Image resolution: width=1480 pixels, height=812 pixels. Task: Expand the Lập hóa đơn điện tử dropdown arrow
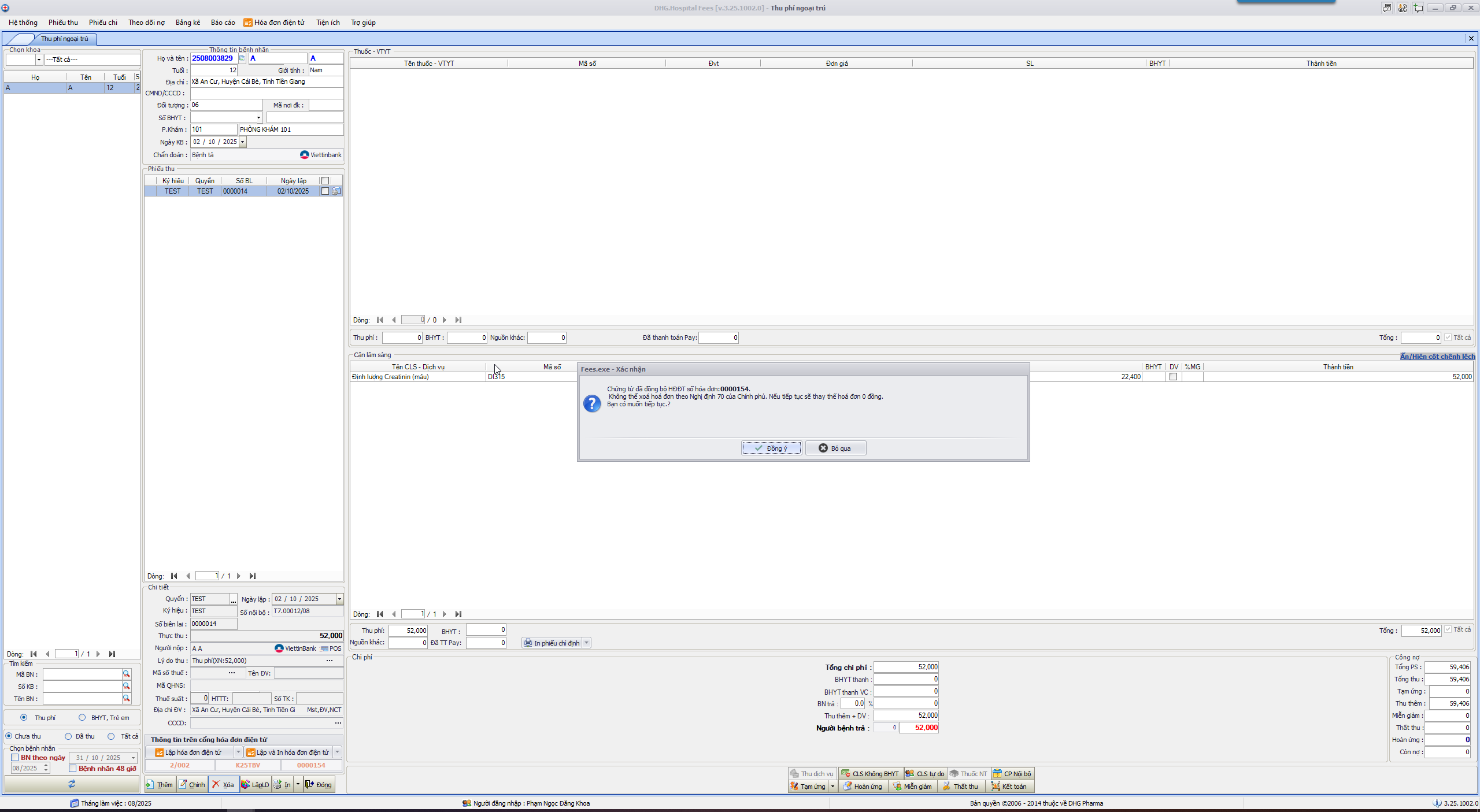tap(238, 752)
